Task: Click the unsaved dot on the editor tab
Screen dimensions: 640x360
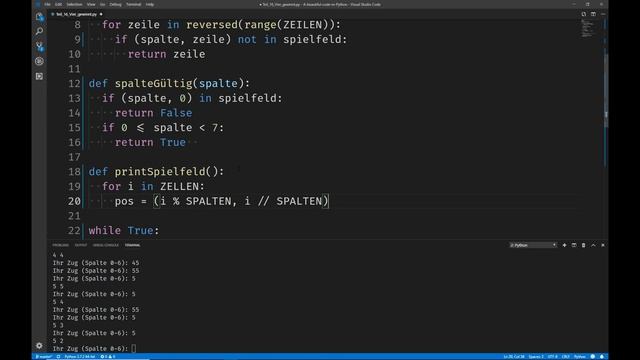Action: [x=101, y=14]
